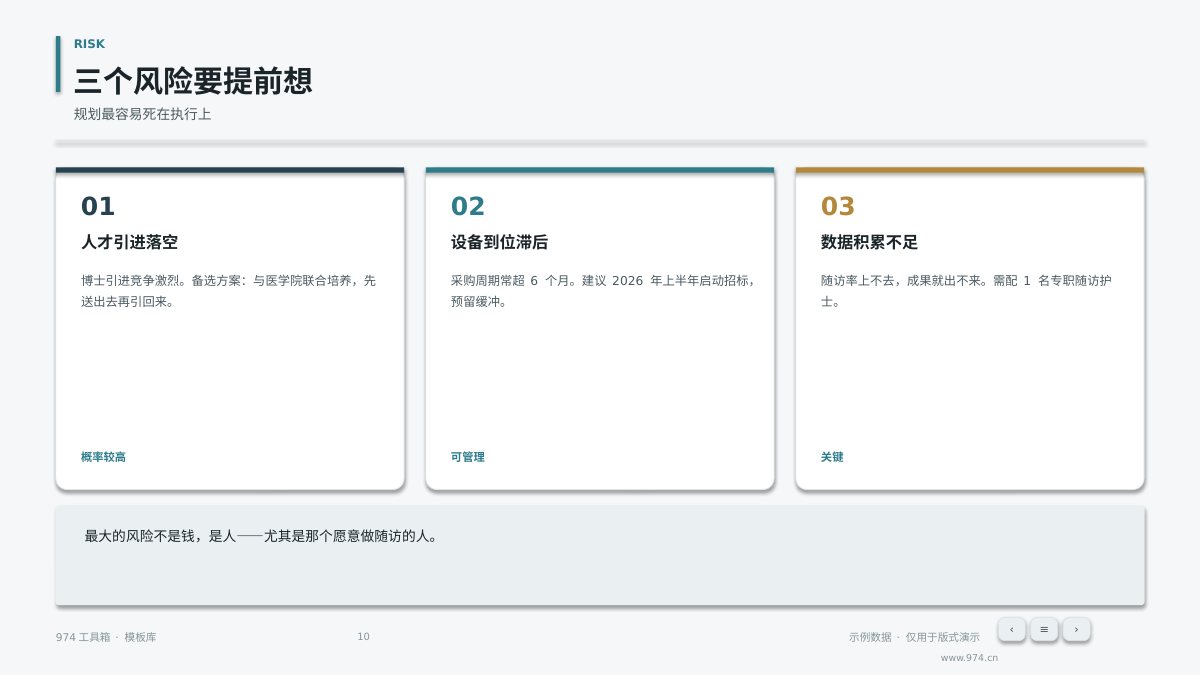This screenshot has height=675, width=1200.
Task: Select heading 设备到位滞后
Action: click(x=499, y=242)
